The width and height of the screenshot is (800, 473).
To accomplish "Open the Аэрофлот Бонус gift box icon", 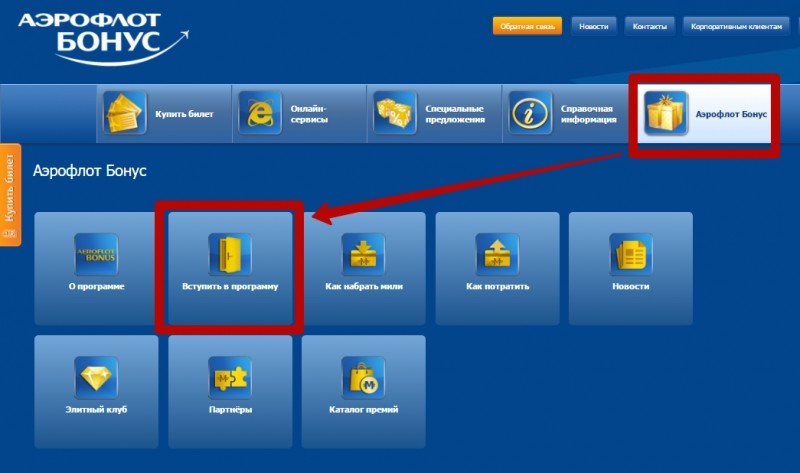I will (x=666, y=112).
